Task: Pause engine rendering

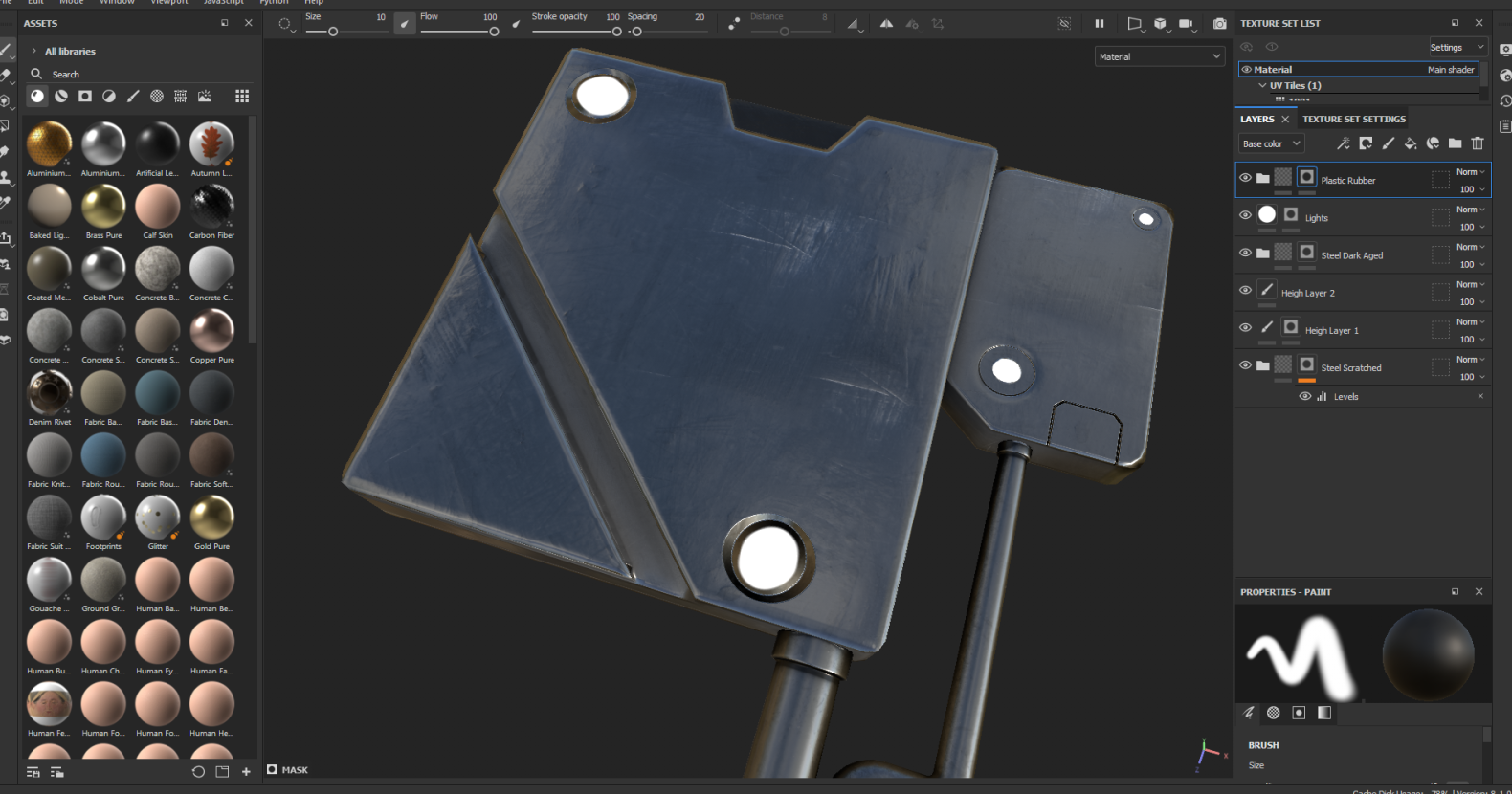Action: click(x=1100, y=24)
